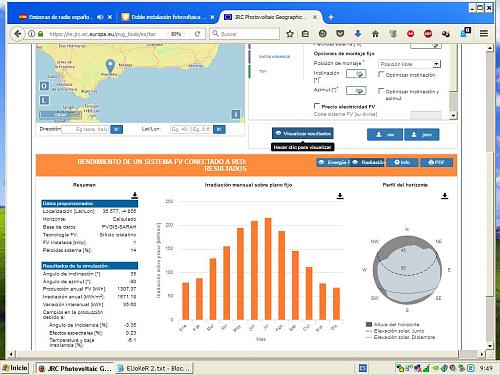Bookmark this page with the star icon
Image resolution: width=500 pixels, height=375 pixels.
[290, 34]
